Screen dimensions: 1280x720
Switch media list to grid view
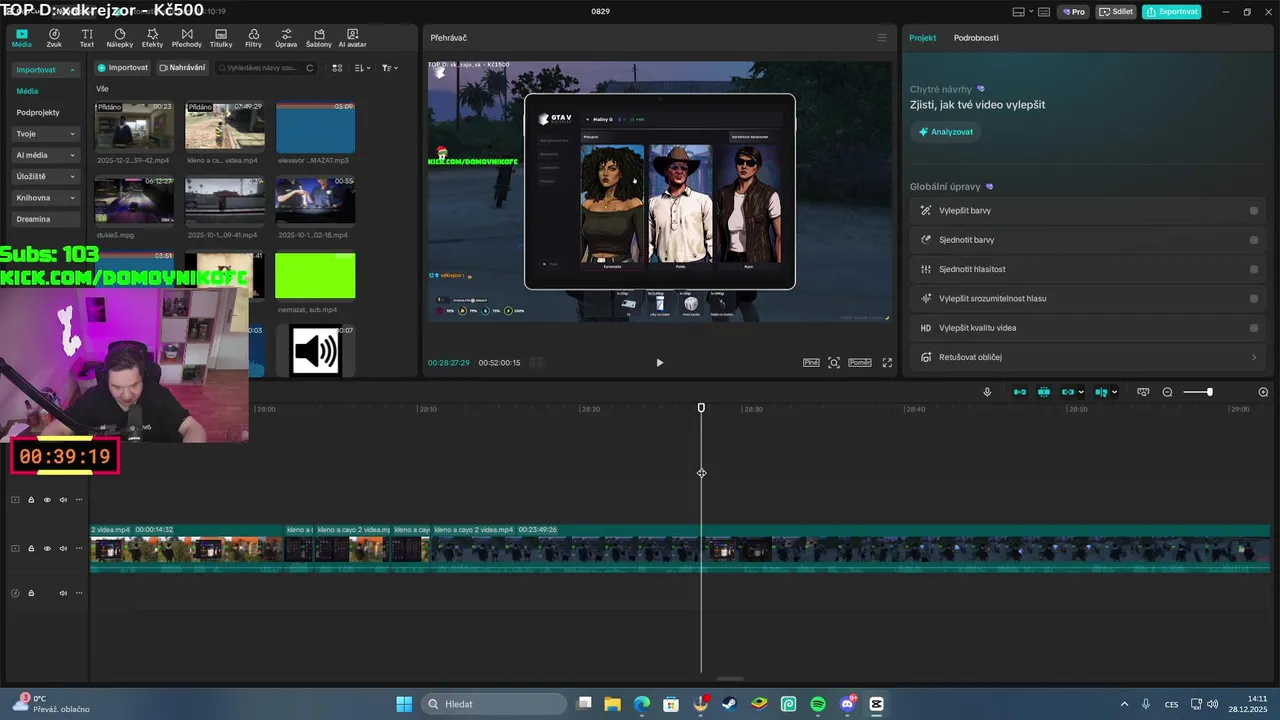pyautogui.click(x=337, y=68)
